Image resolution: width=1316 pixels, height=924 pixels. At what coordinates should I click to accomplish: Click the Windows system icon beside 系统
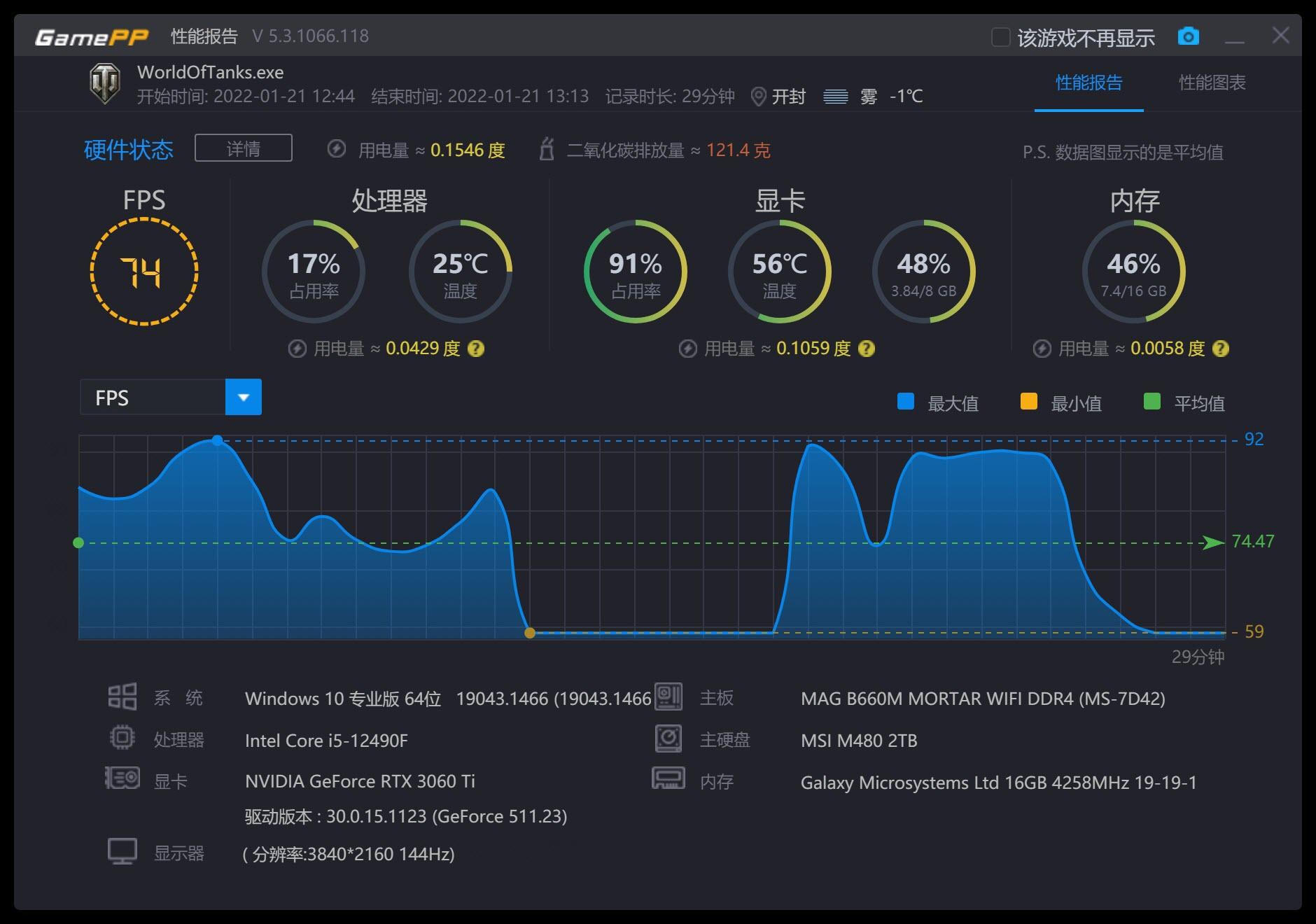pos(122,696)
